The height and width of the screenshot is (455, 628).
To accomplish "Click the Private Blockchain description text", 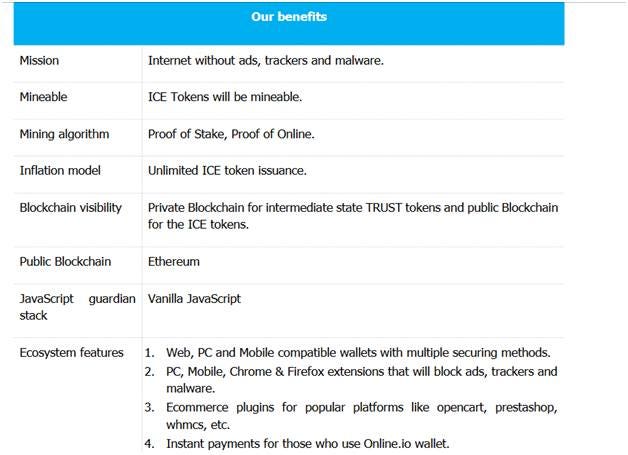I will tap(353, 216).
